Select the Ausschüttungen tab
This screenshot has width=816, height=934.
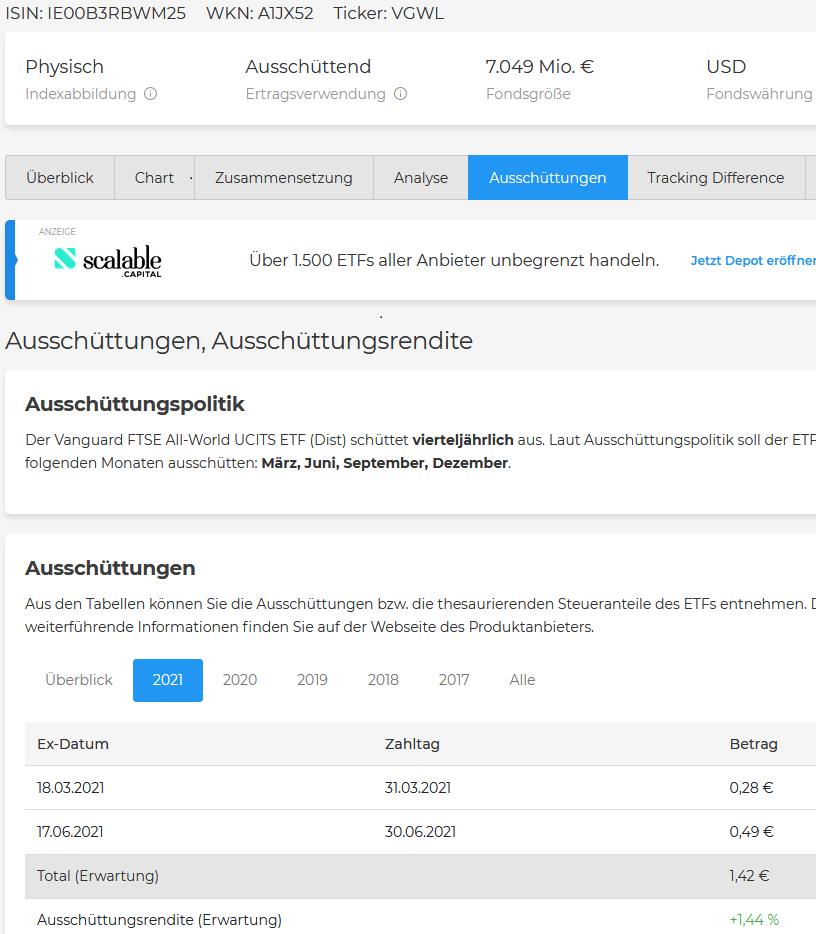pyautogui.click(x=547, y=178)
